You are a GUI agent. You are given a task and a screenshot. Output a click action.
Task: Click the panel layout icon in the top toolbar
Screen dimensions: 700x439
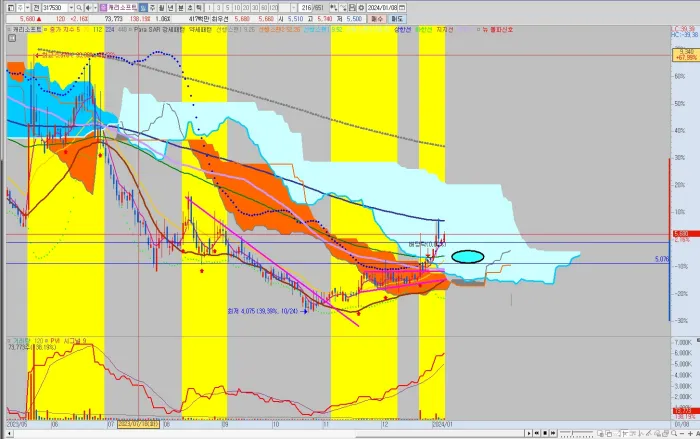[10, 8]
